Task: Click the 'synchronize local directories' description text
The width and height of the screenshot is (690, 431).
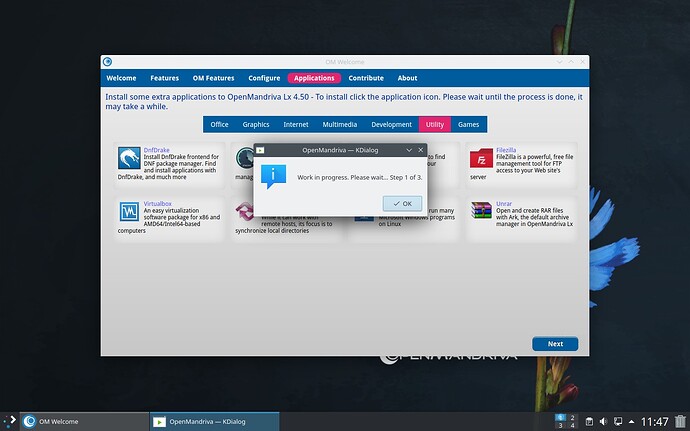Action: tap(272, 231)
